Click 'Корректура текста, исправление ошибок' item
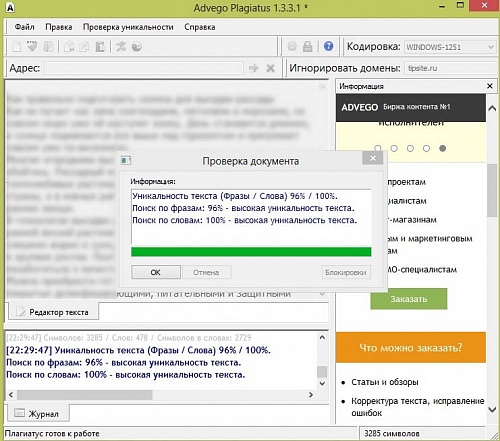 418,407
